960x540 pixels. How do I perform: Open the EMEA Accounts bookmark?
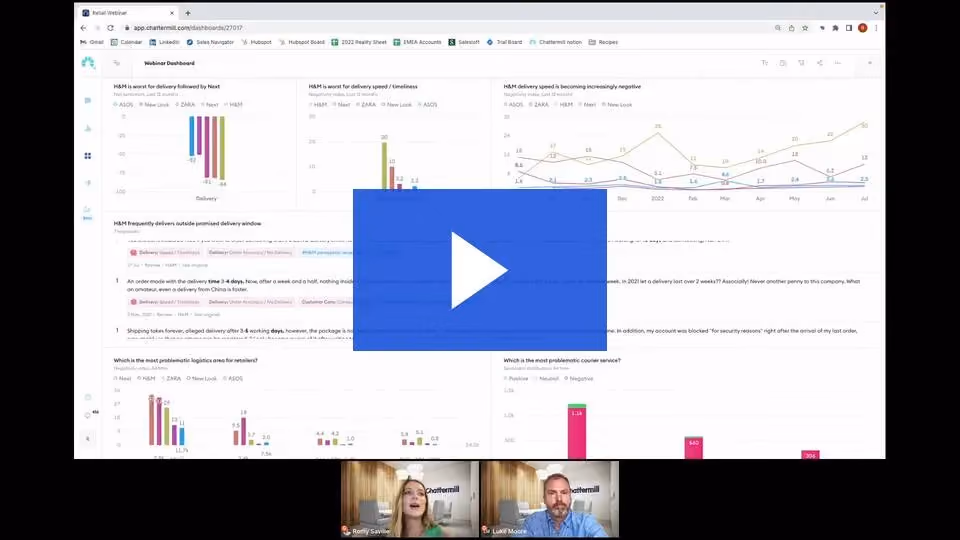[417, 42]
